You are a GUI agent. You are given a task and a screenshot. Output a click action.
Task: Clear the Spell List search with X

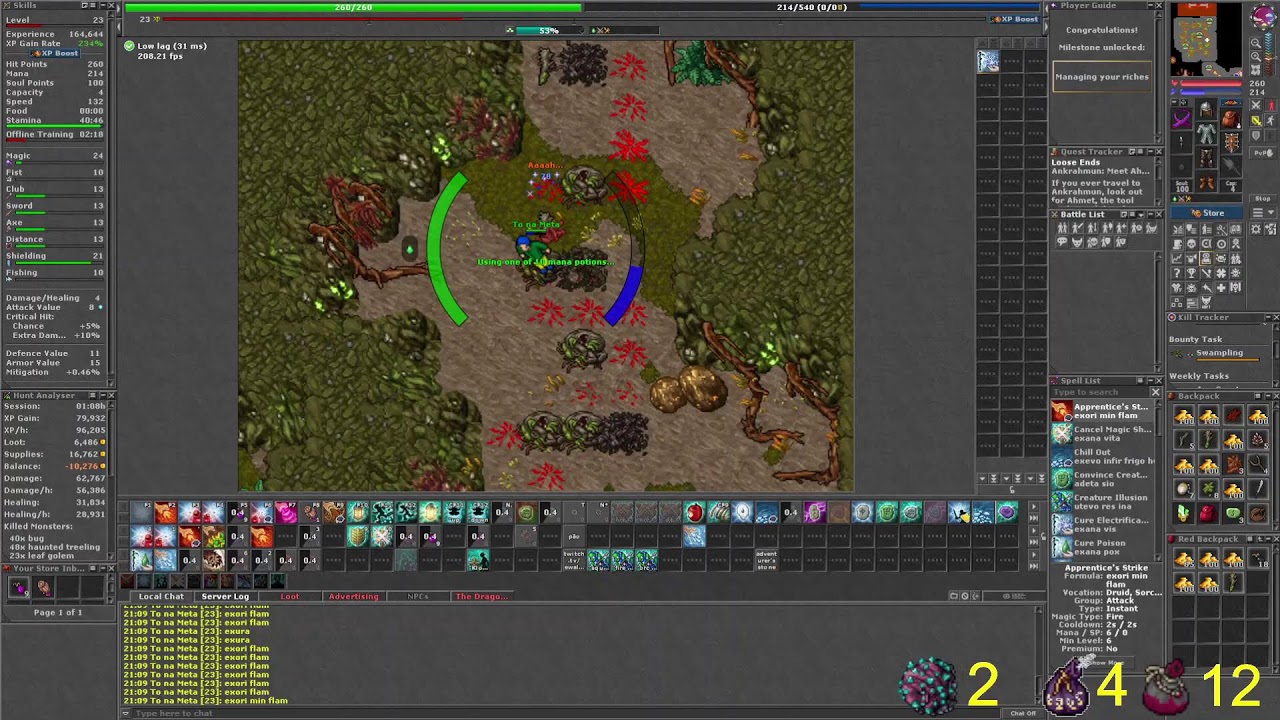pyautogui.click(x=1155, y=392)
